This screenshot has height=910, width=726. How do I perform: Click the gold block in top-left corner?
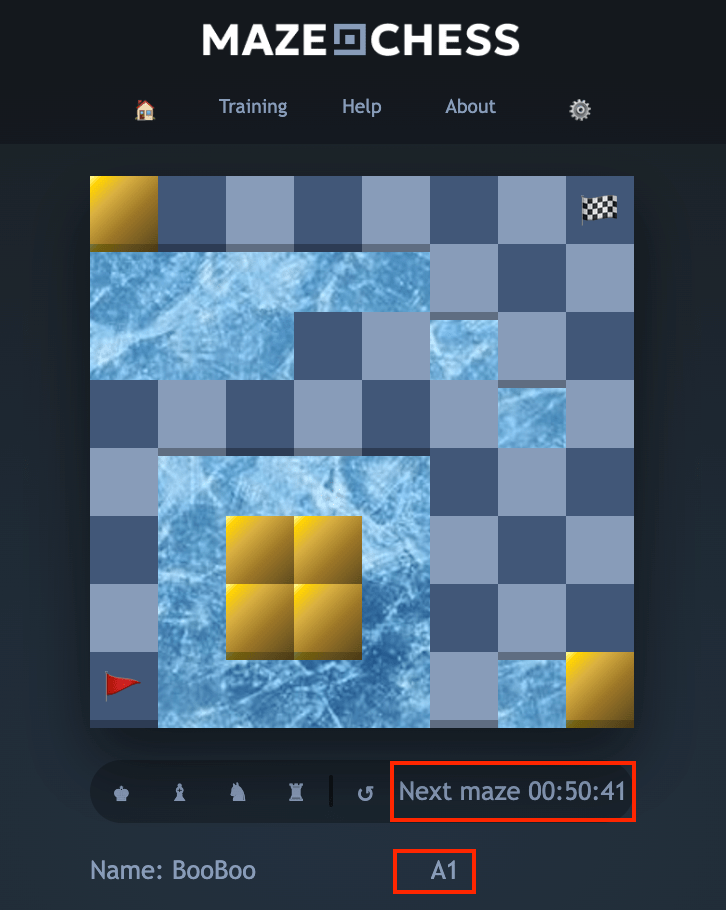(124, 213)
